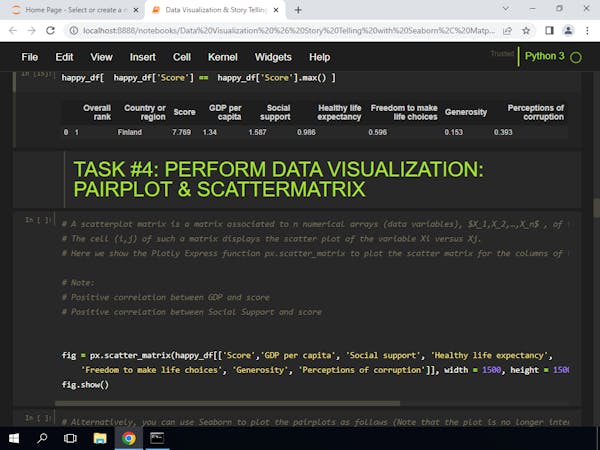This screenshot has height=450, width=600.
Task: Click the browser forward arrow
Action: click(x=31, y=31)
